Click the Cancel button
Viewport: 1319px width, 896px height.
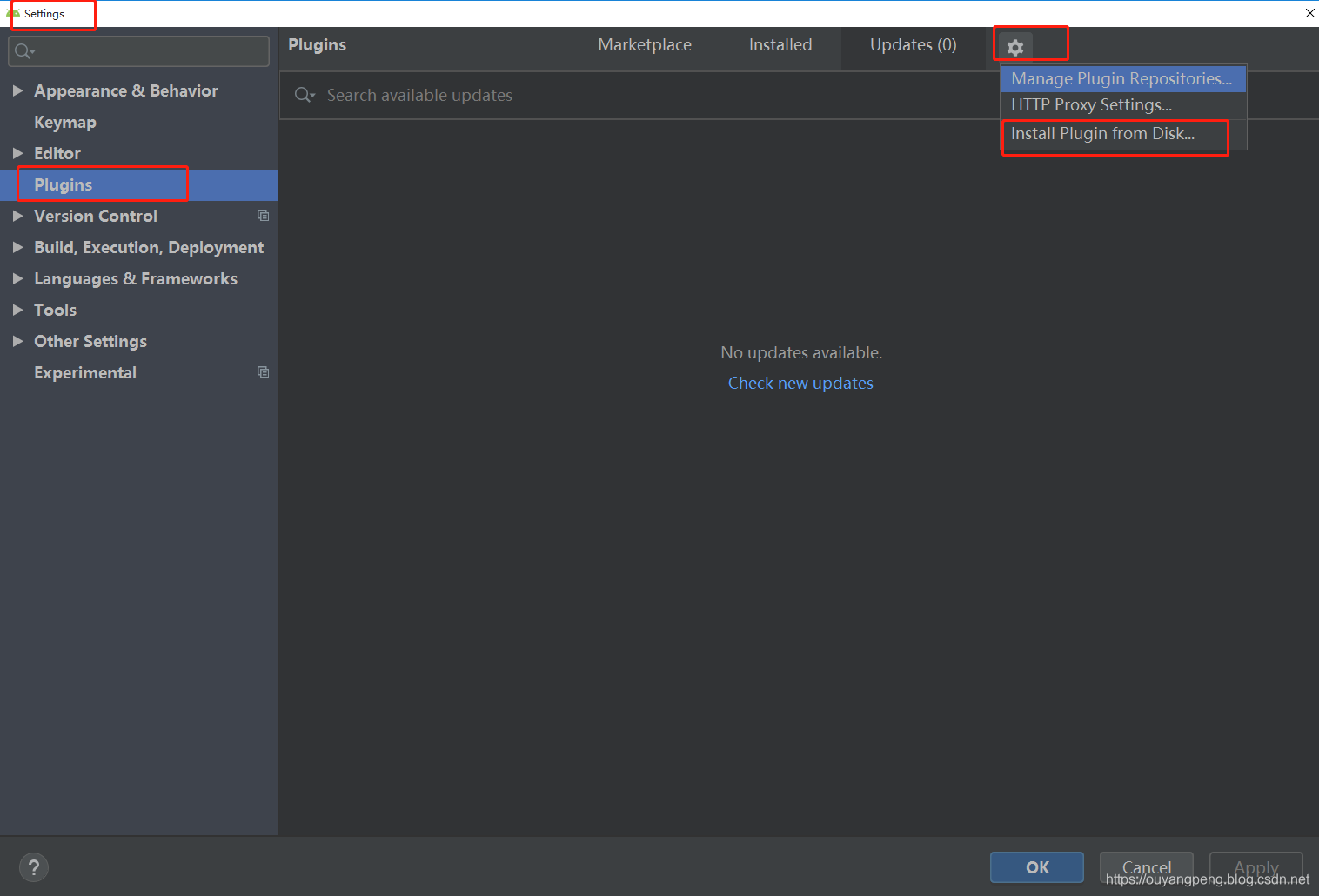point(1147,867)
